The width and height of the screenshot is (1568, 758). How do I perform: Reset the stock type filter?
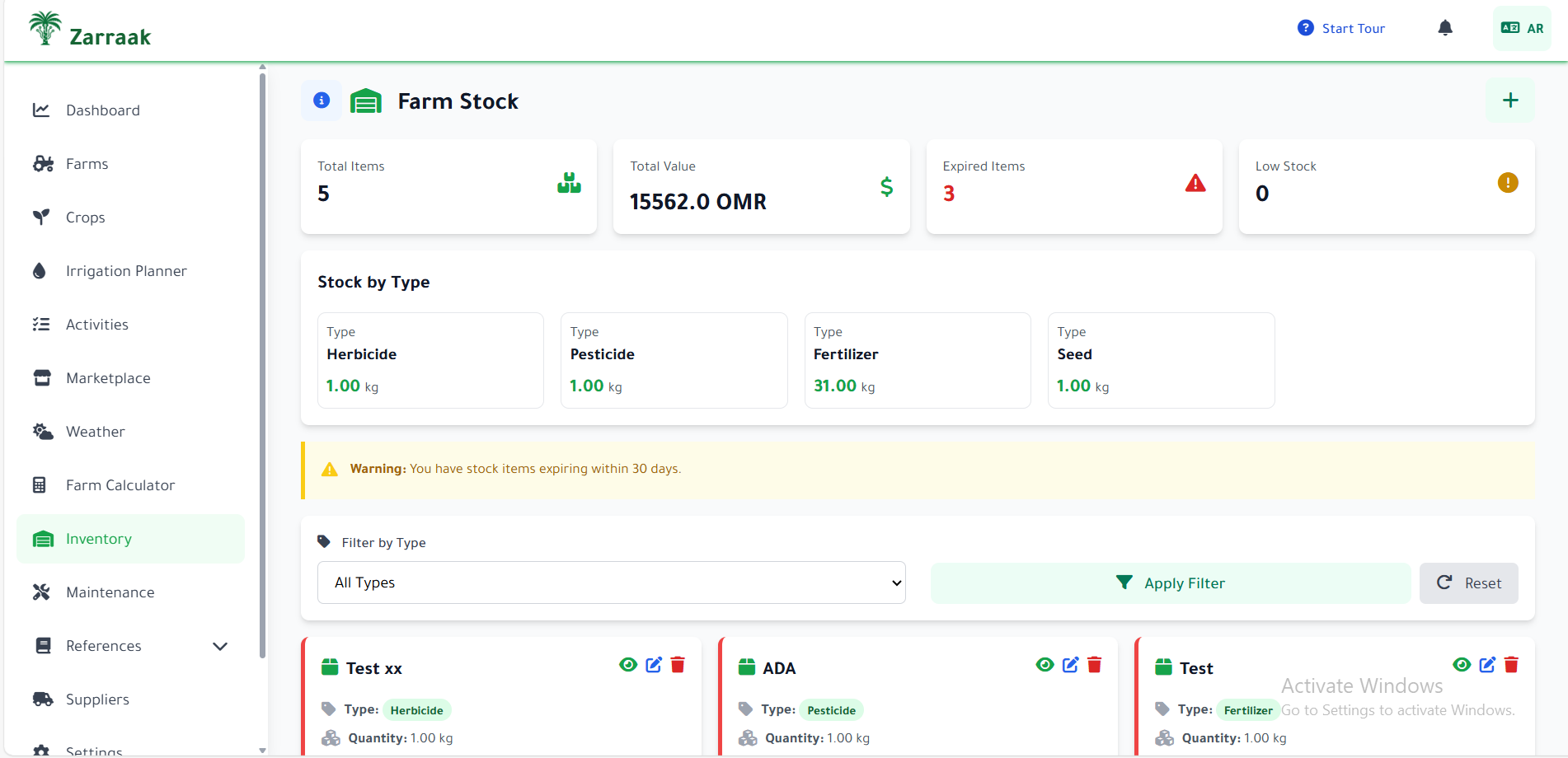[x=1468, y=583]
